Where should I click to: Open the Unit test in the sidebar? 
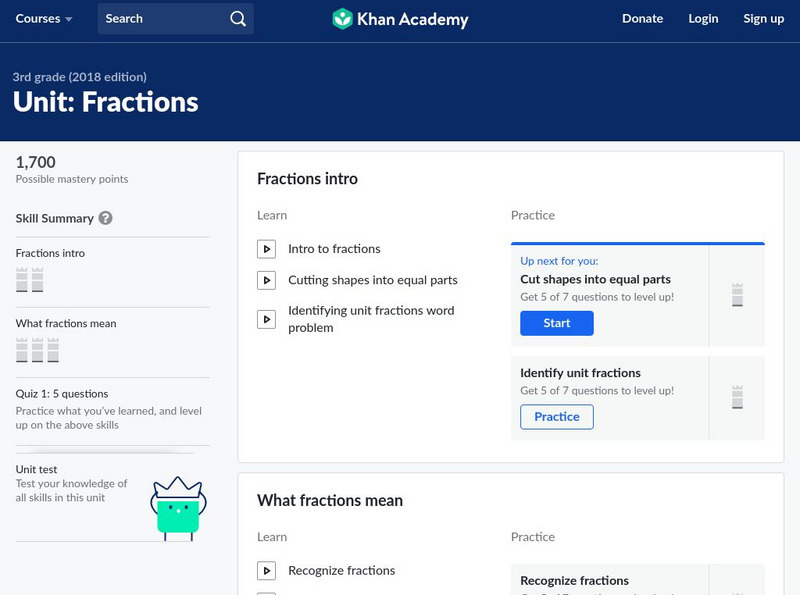point(36,469)
